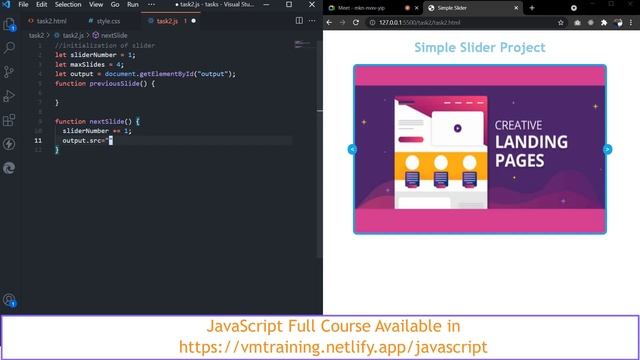Image resolution: width=640 pixels, height=360 pixels.
Task: Click the tab audio indicator on Meet tab
Action: pos(407,8)
